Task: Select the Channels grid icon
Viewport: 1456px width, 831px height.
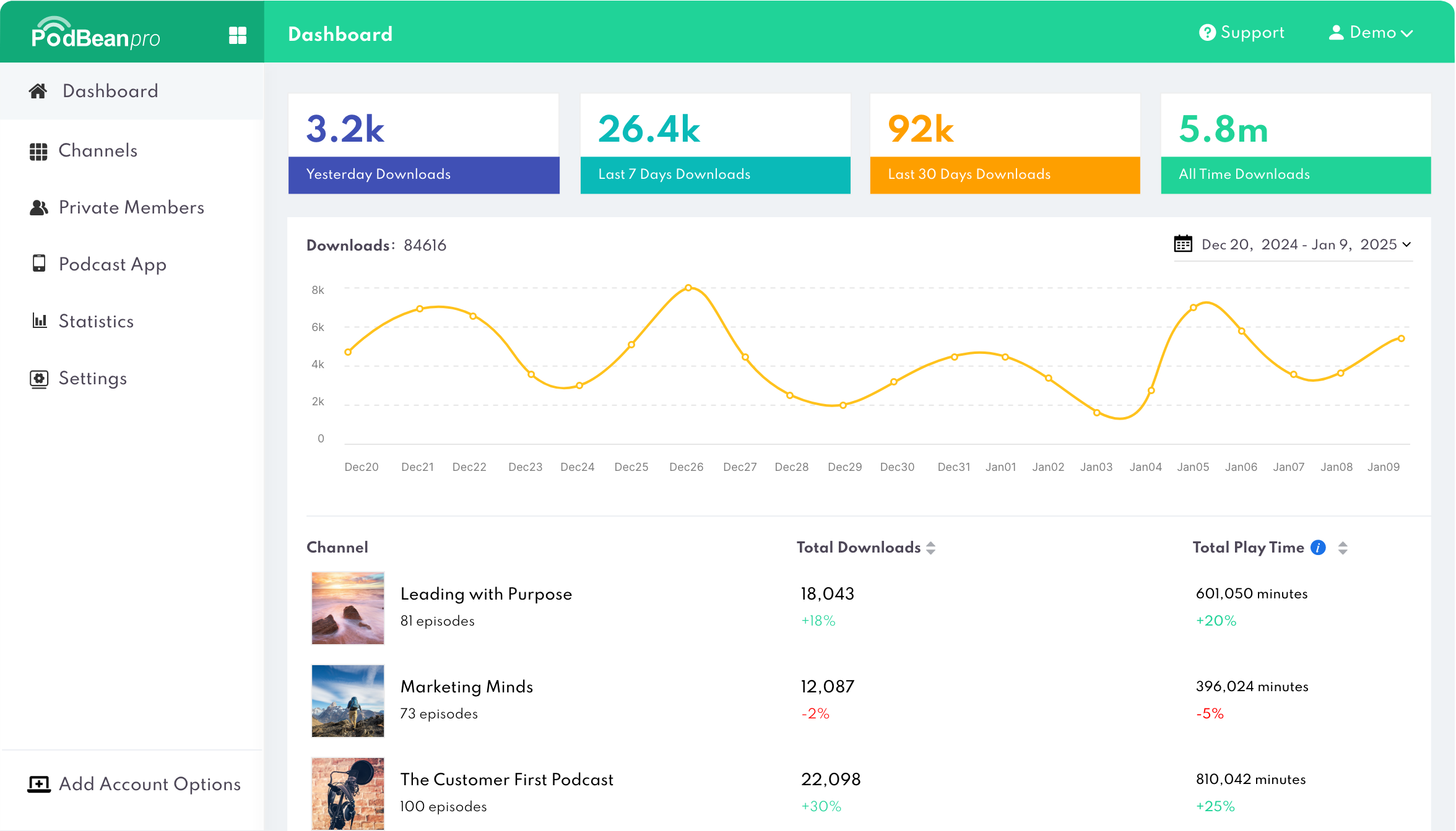Action: [x=38, y=150]
